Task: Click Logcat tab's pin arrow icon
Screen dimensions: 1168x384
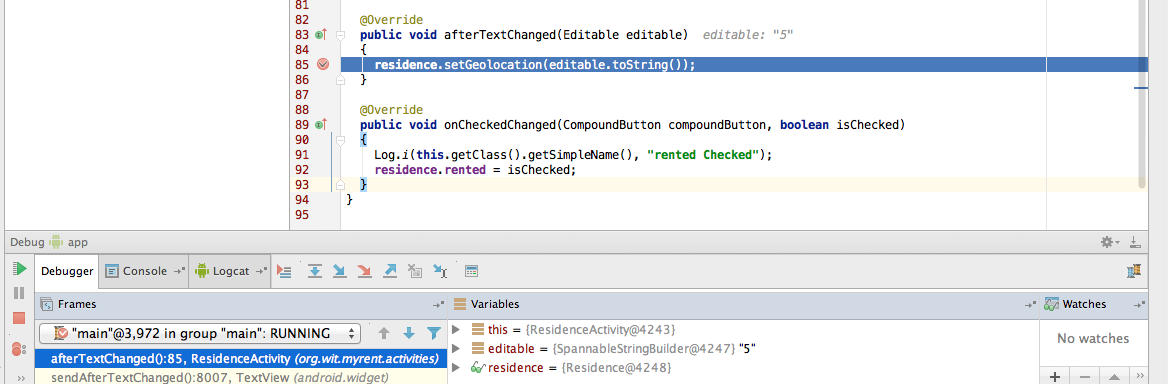Action: 260,272
